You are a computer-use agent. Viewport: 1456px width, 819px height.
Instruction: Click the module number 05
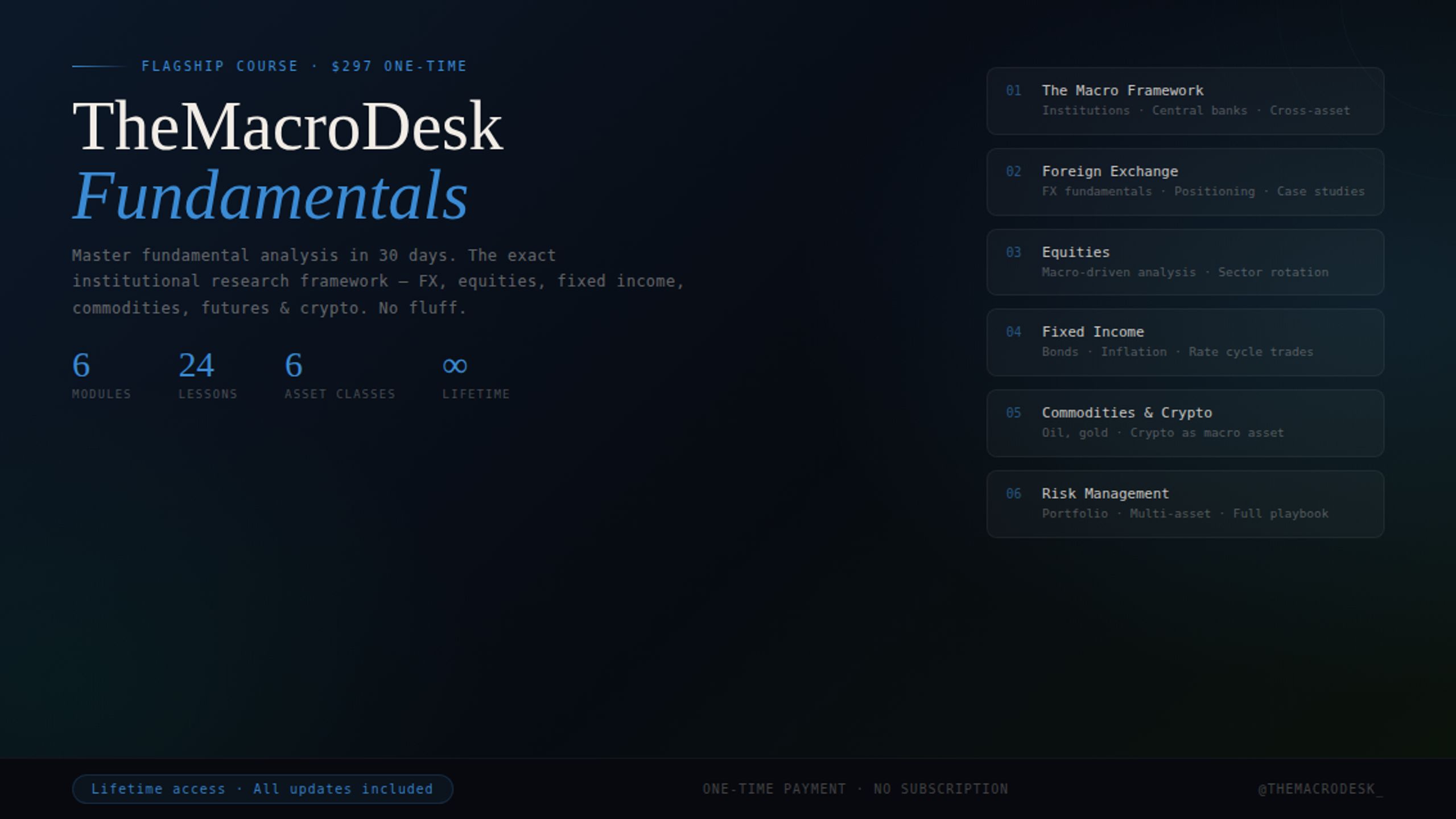(x=1013, y=412)
